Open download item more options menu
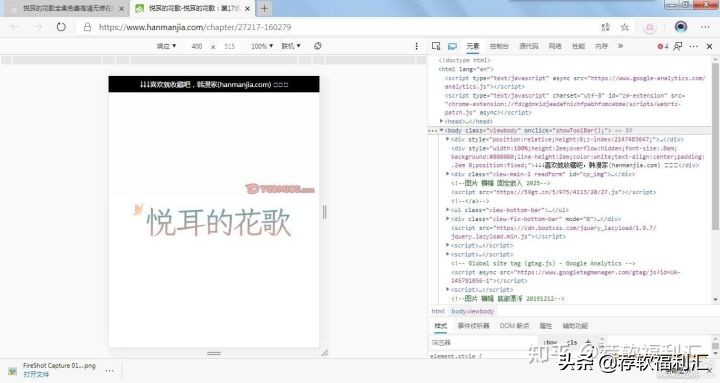Image resolution: width=720 pixels, height=383 pixels. point(109,370)
